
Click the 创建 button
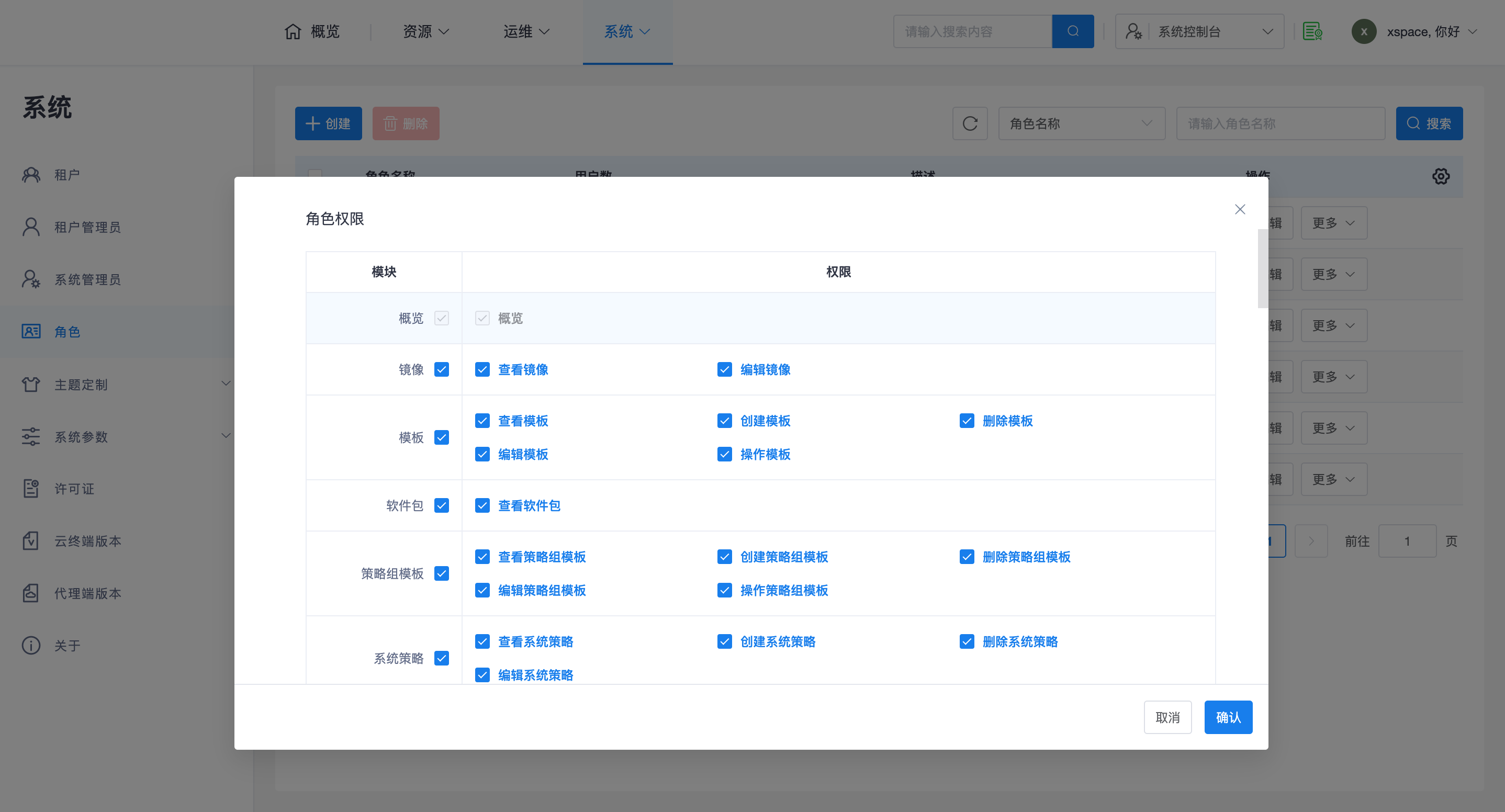tap(328, 123)
